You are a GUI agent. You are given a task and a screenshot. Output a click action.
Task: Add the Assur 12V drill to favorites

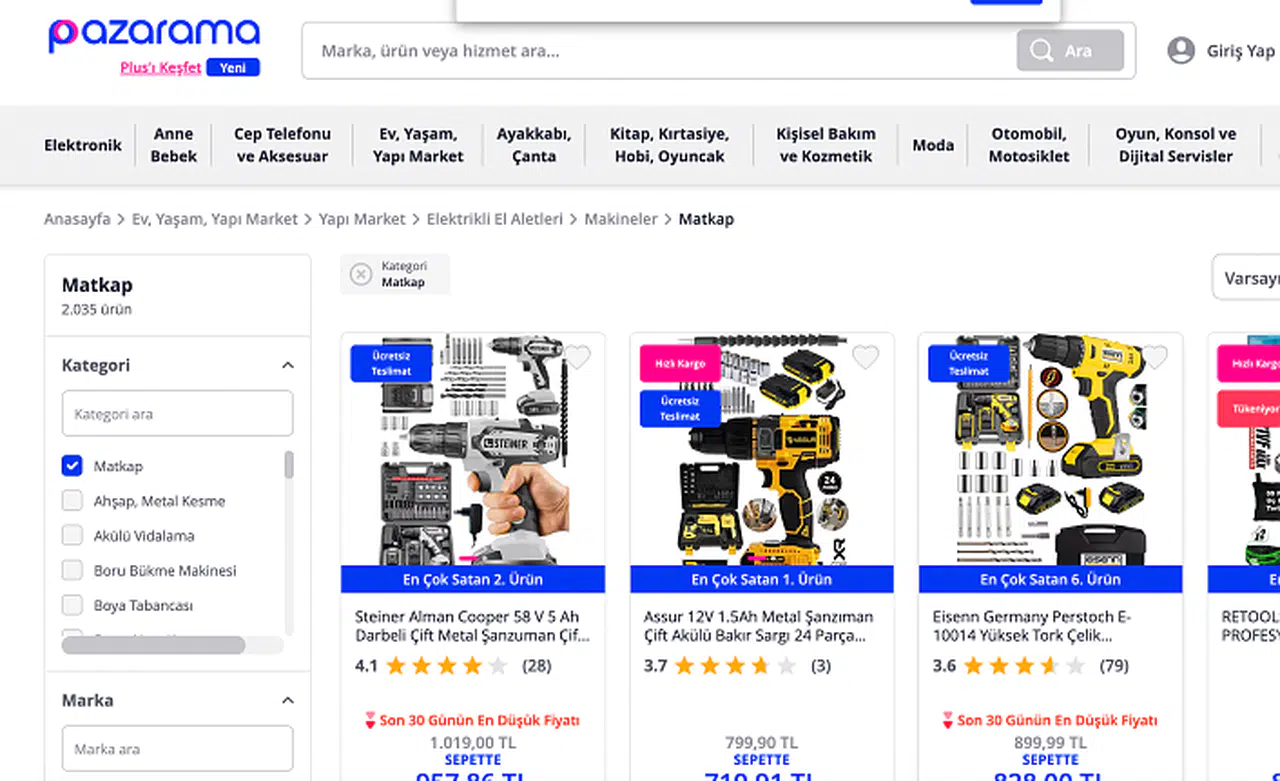866,357
